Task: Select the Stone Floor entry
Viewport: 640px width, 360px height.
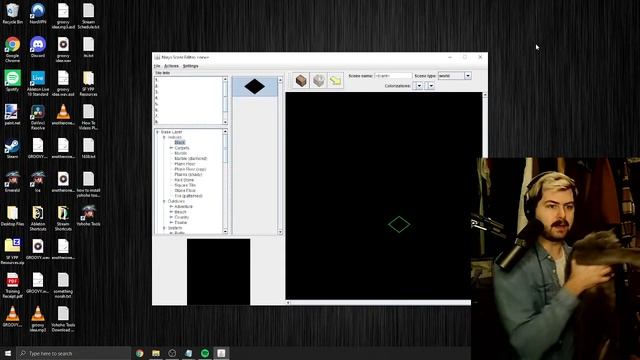Action: (185, 190)
